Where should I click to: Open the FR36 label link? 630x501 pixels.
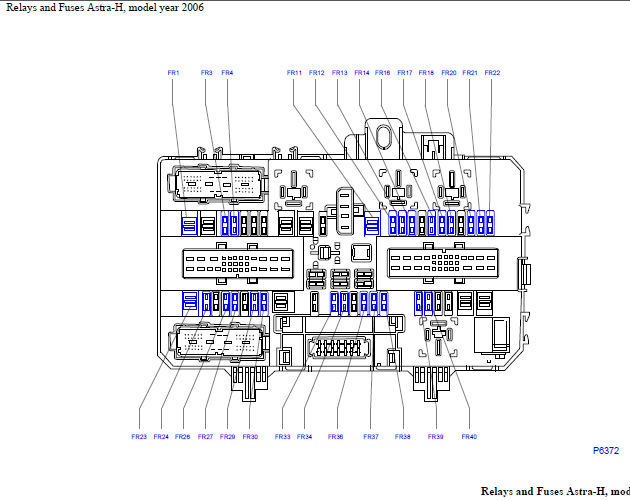[x=335, y=437]
